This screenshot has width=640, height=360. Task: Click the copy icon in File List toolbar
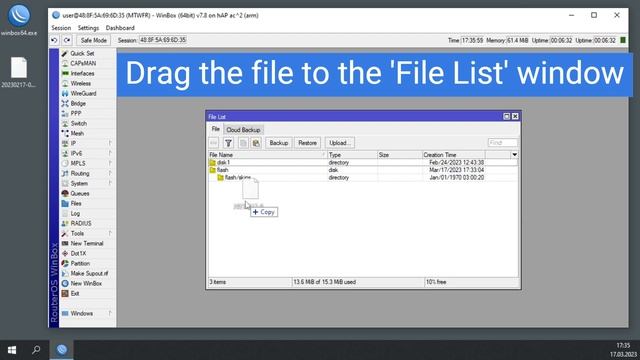(x=243, y=143)
